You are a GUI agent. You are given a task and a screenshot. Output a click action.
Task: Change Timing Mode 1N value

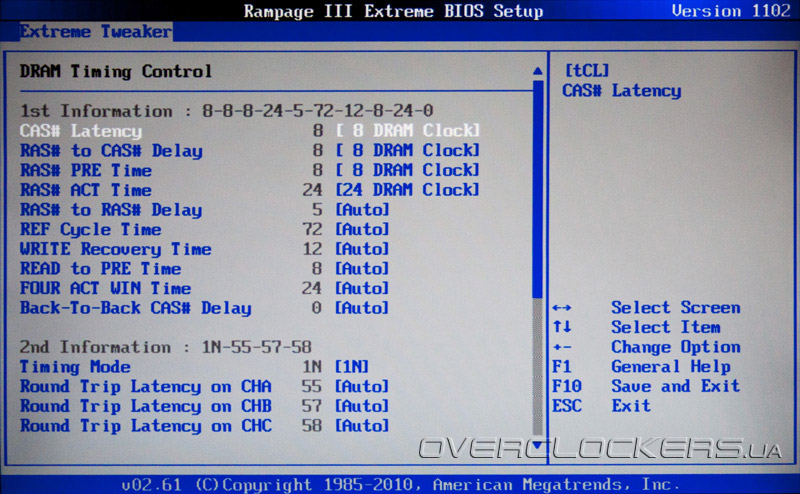(352, 367)
